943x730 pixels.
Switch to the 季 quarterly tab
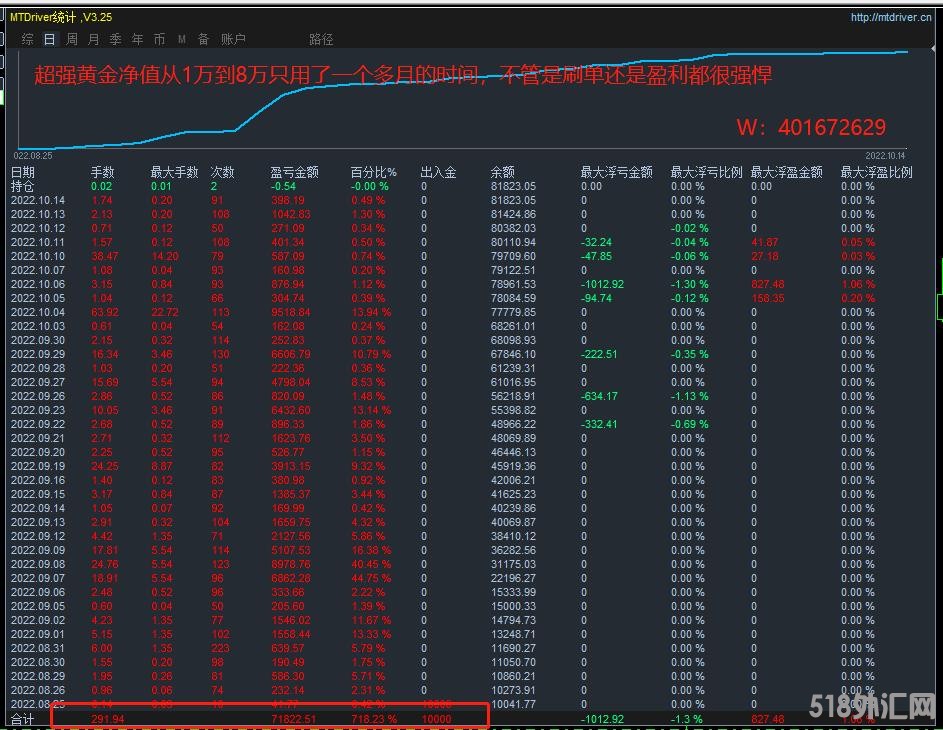click(x=115, y=40)
